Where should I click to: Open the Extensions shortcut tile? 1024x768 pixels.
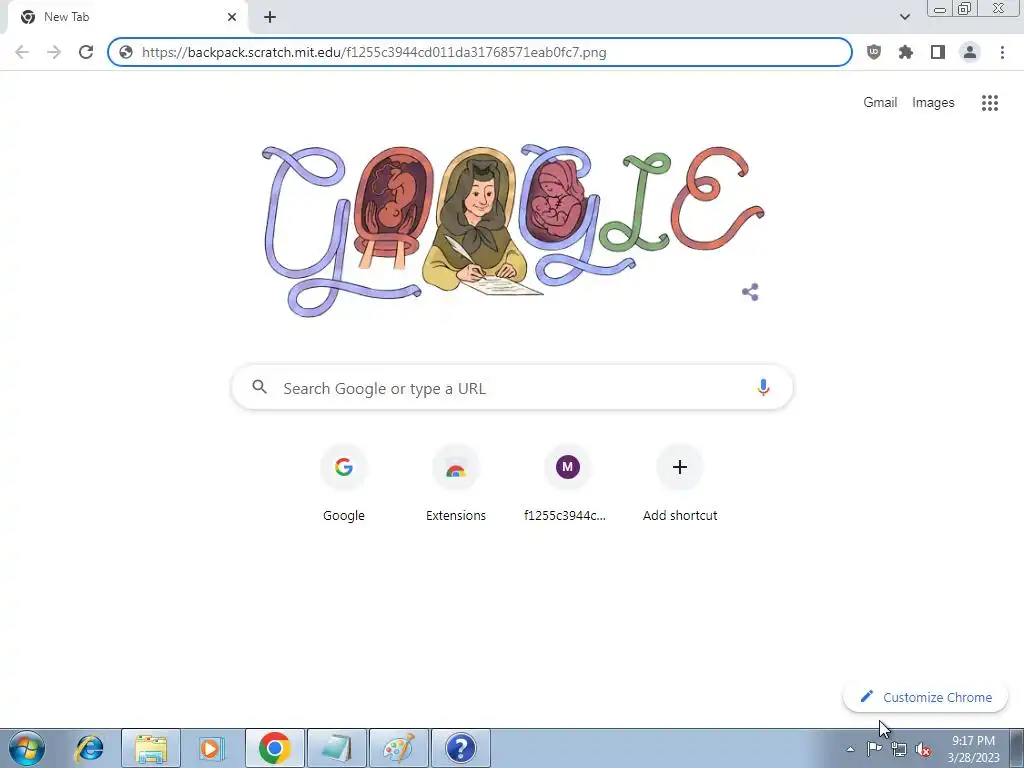pos(456,484)
